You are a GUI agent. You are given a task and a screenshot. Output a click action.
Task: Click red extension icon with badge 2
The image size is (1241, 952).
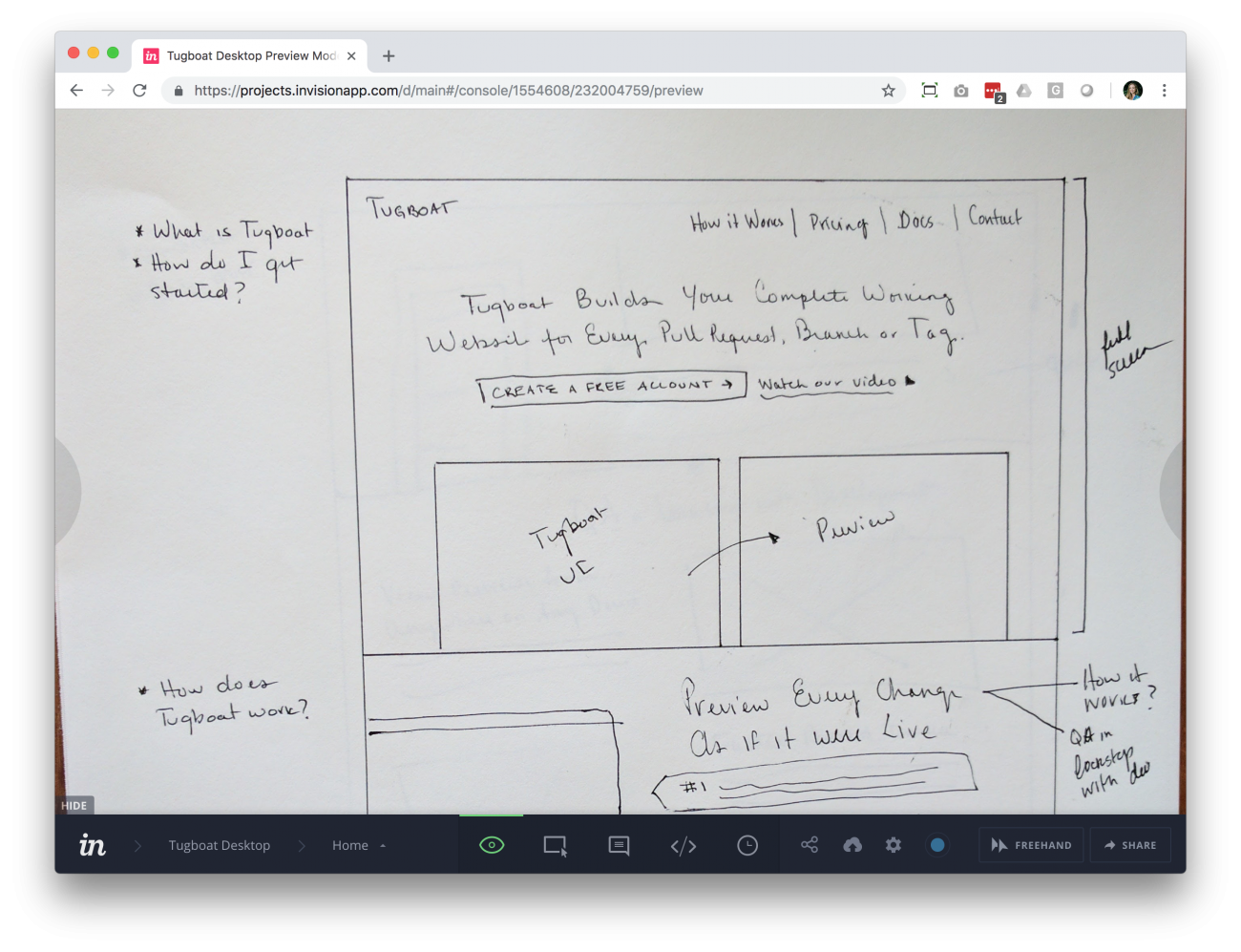994,92
